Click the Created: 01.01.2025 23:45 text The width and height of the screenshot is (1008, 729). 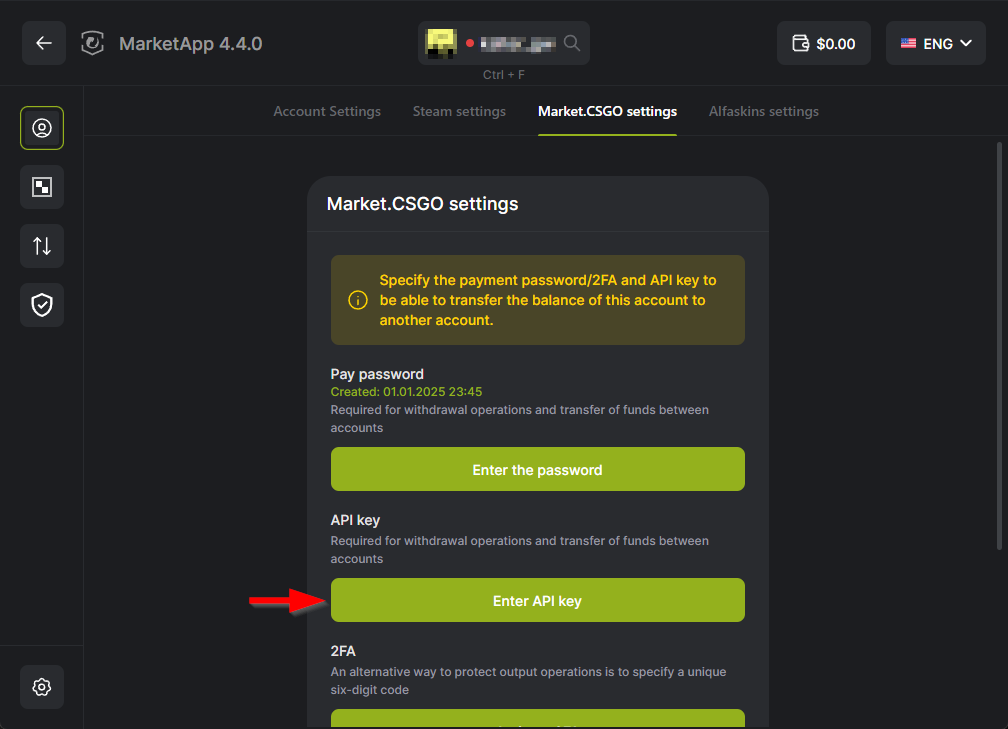pos(406,392)
